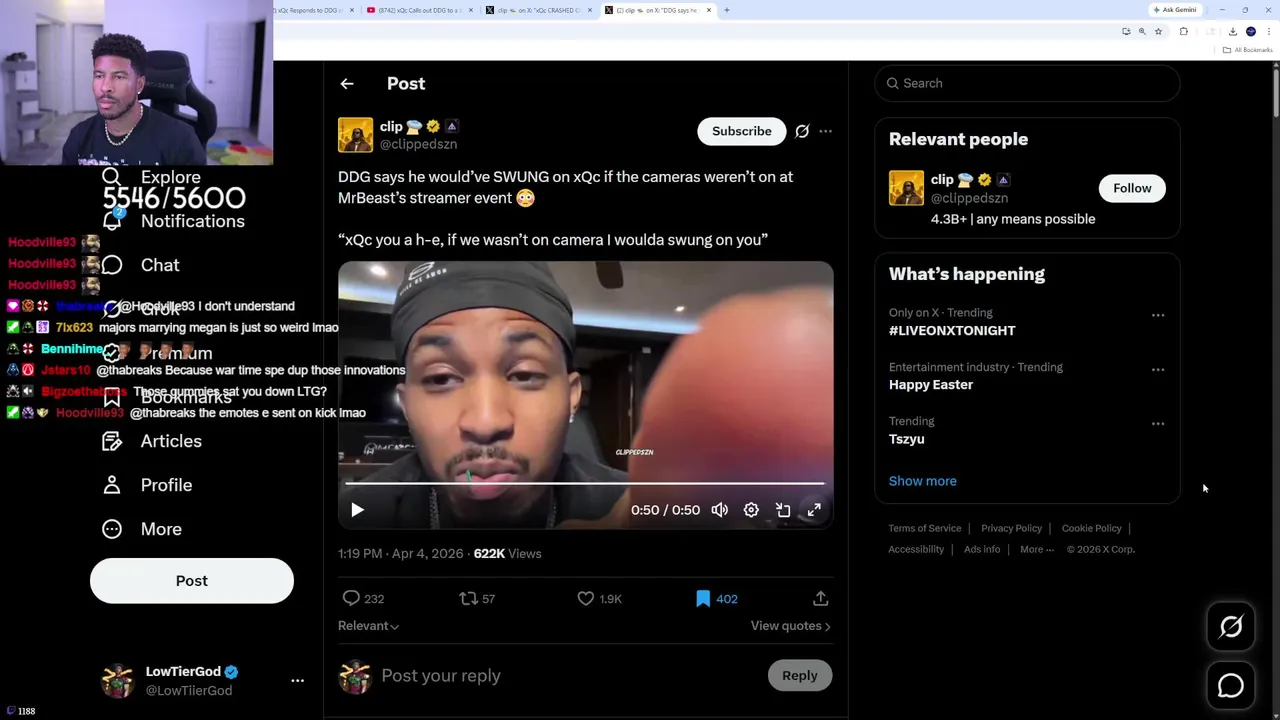Open View quotes link
The image size is (1280, 720).
(x=791, y=626)
